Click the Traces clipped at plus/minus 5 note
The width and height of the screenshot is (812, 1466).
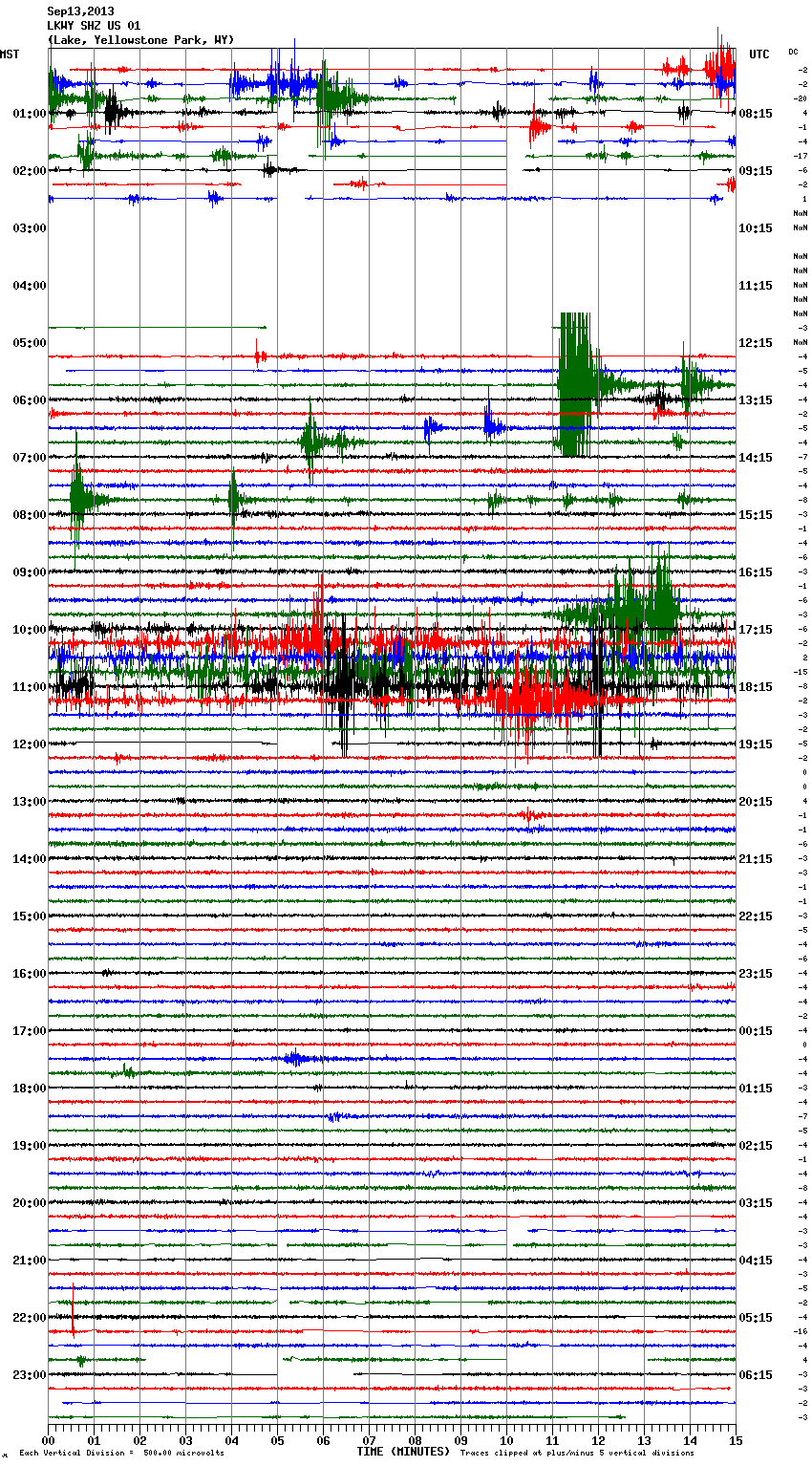click(x=577, y=1454)
